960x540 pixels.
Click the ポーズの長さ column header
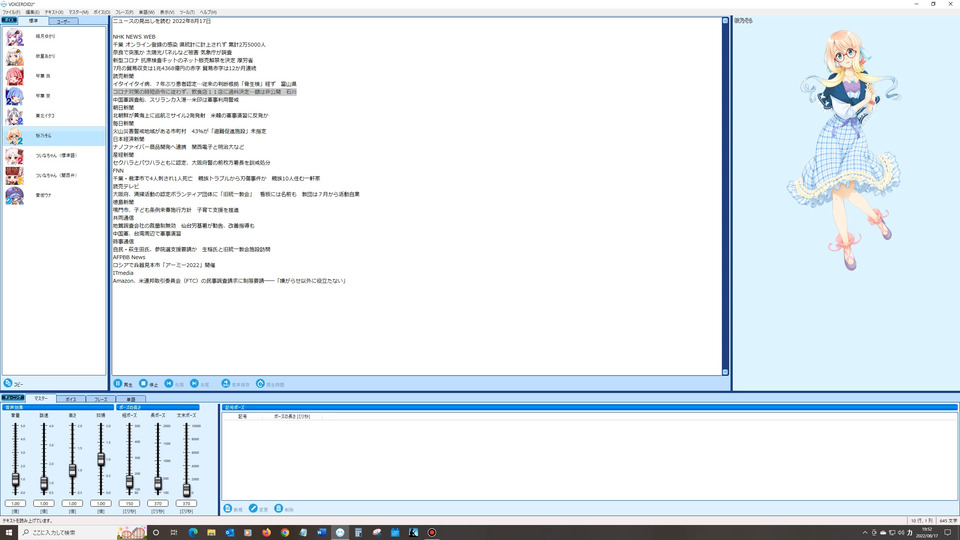coord(292,416)
